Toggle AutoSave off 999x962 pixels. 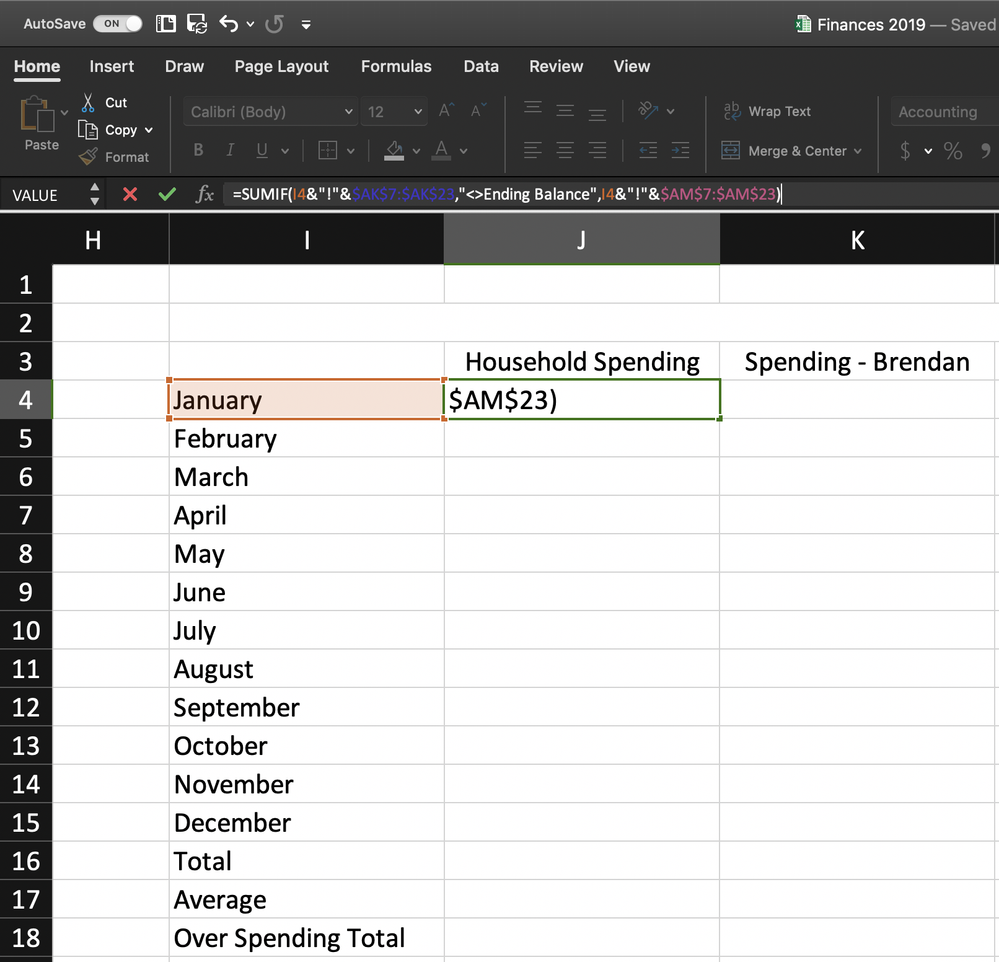[120, 23]
